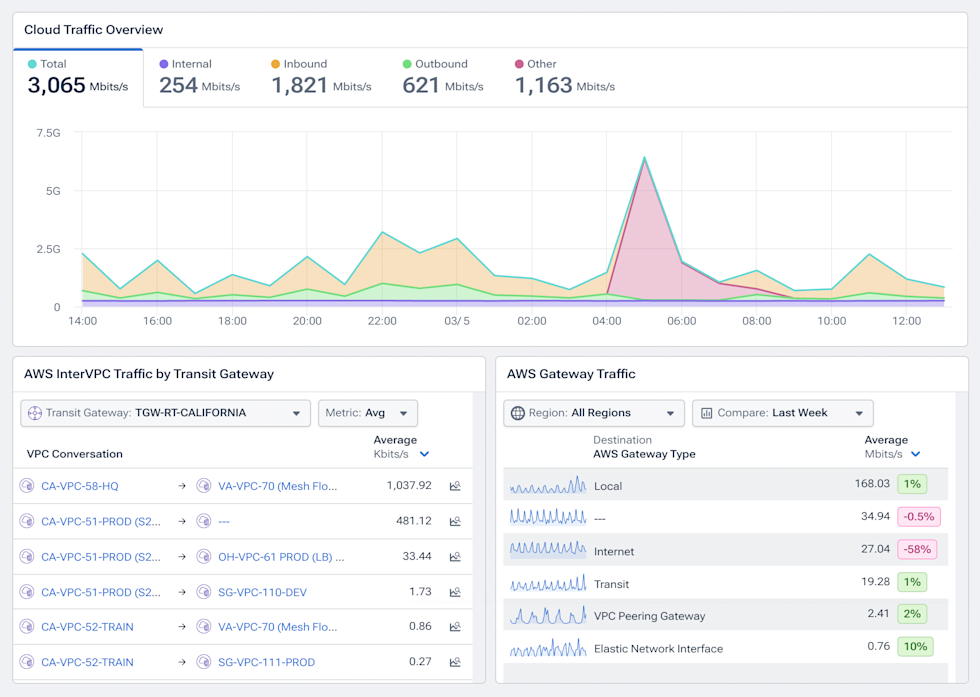Open the CA-VPC-52-TRAIN to SG-VPC-111-PROD link
The image size is (980, 697).
(266, 662)
